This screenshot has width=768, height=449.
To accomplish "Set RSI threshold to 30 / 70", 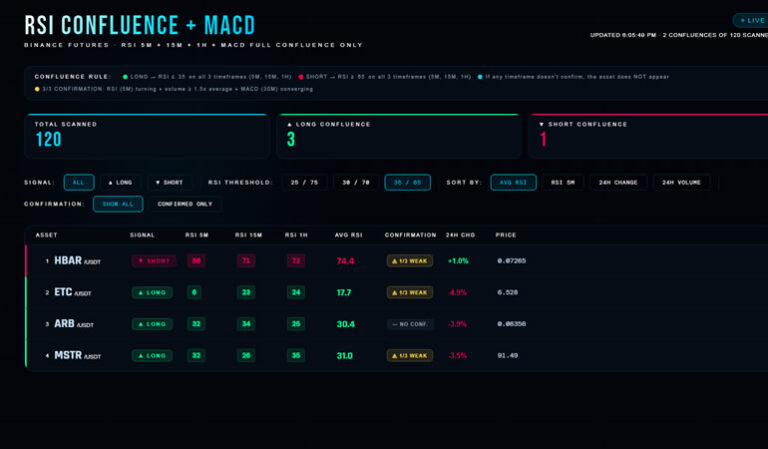I will [x=356, y=183].
